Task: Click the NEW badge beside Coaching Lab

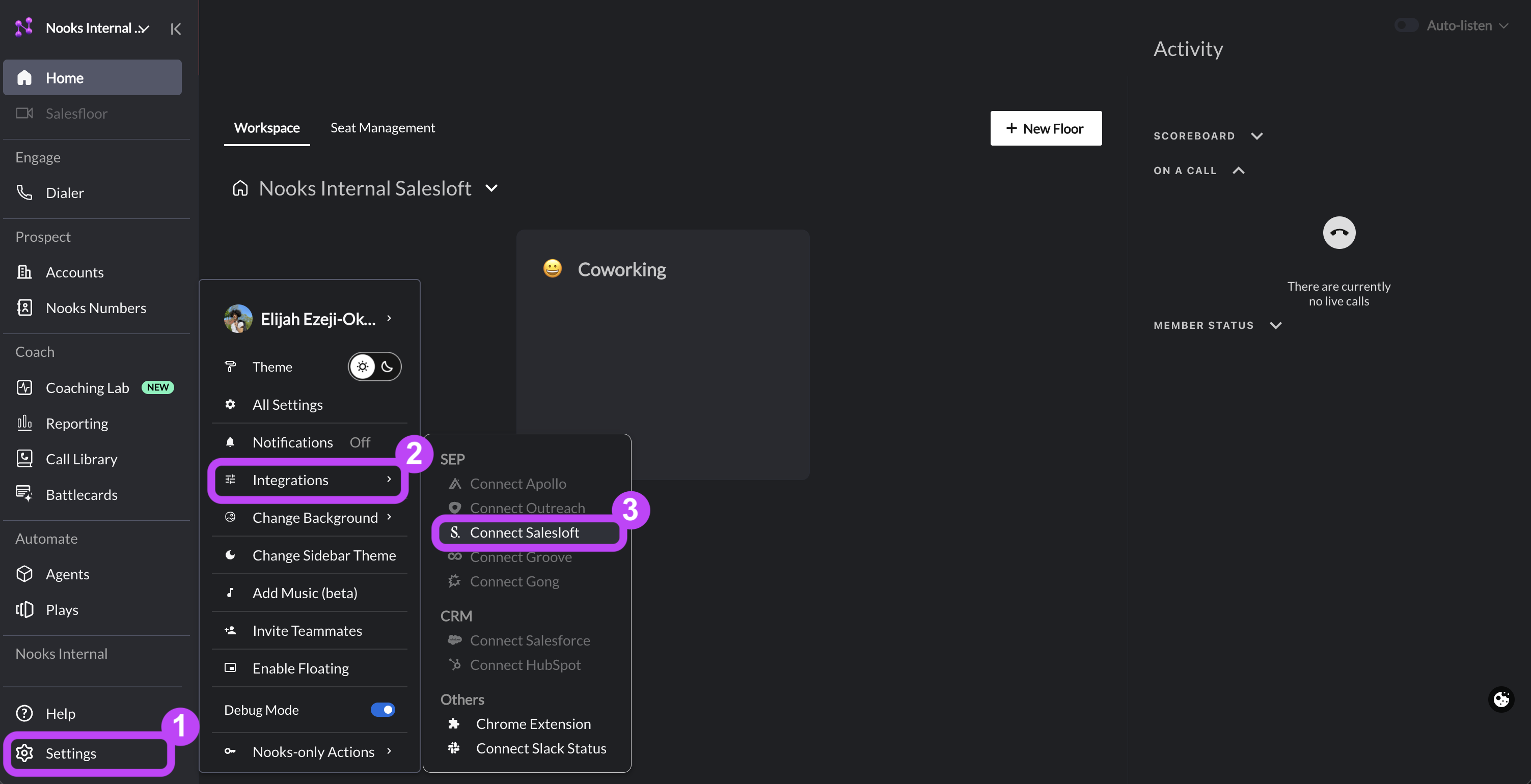Action: click(x=157, y=387)
